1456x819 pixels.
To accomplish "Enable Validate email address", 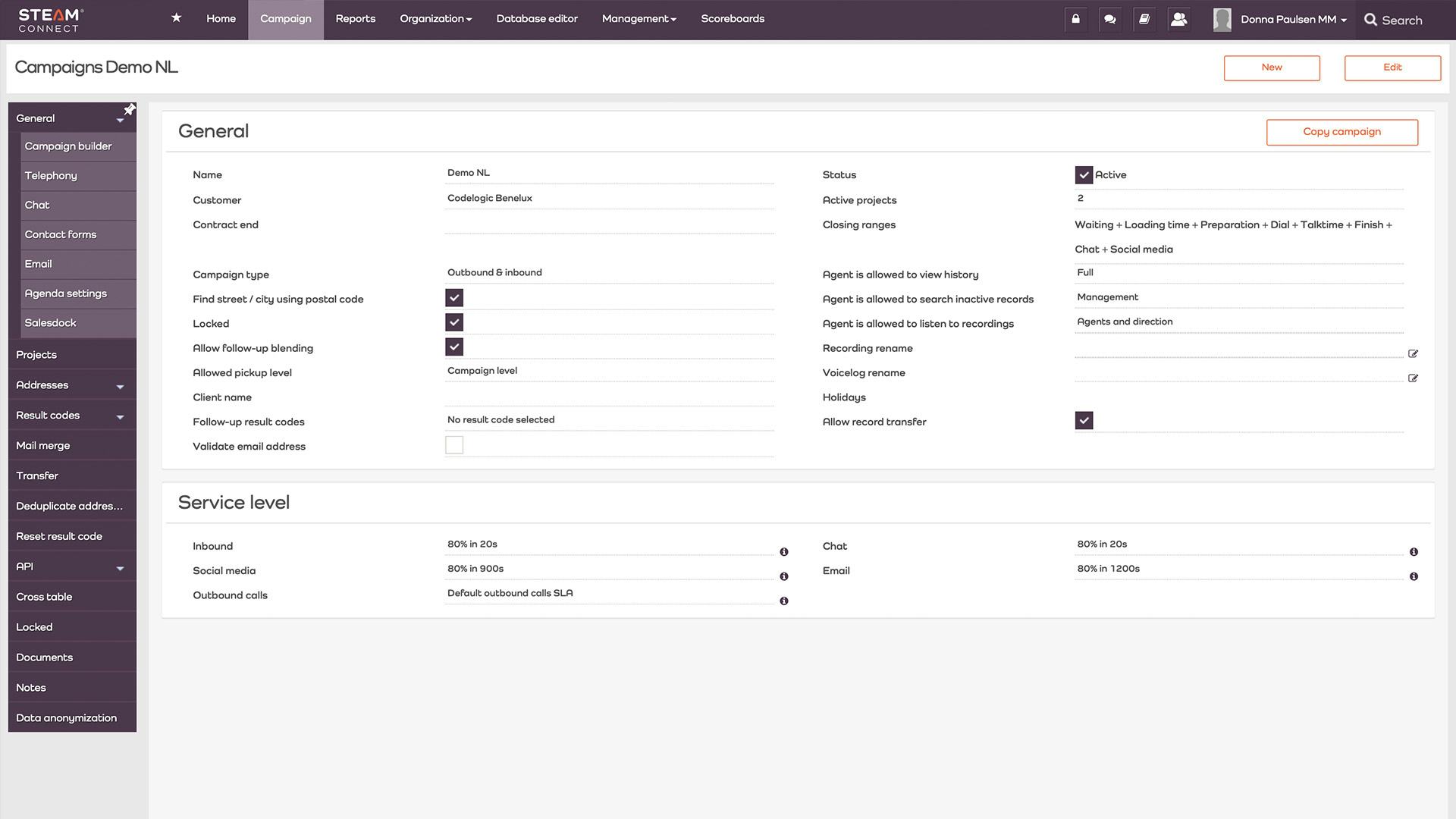I will tap(453, 444).
